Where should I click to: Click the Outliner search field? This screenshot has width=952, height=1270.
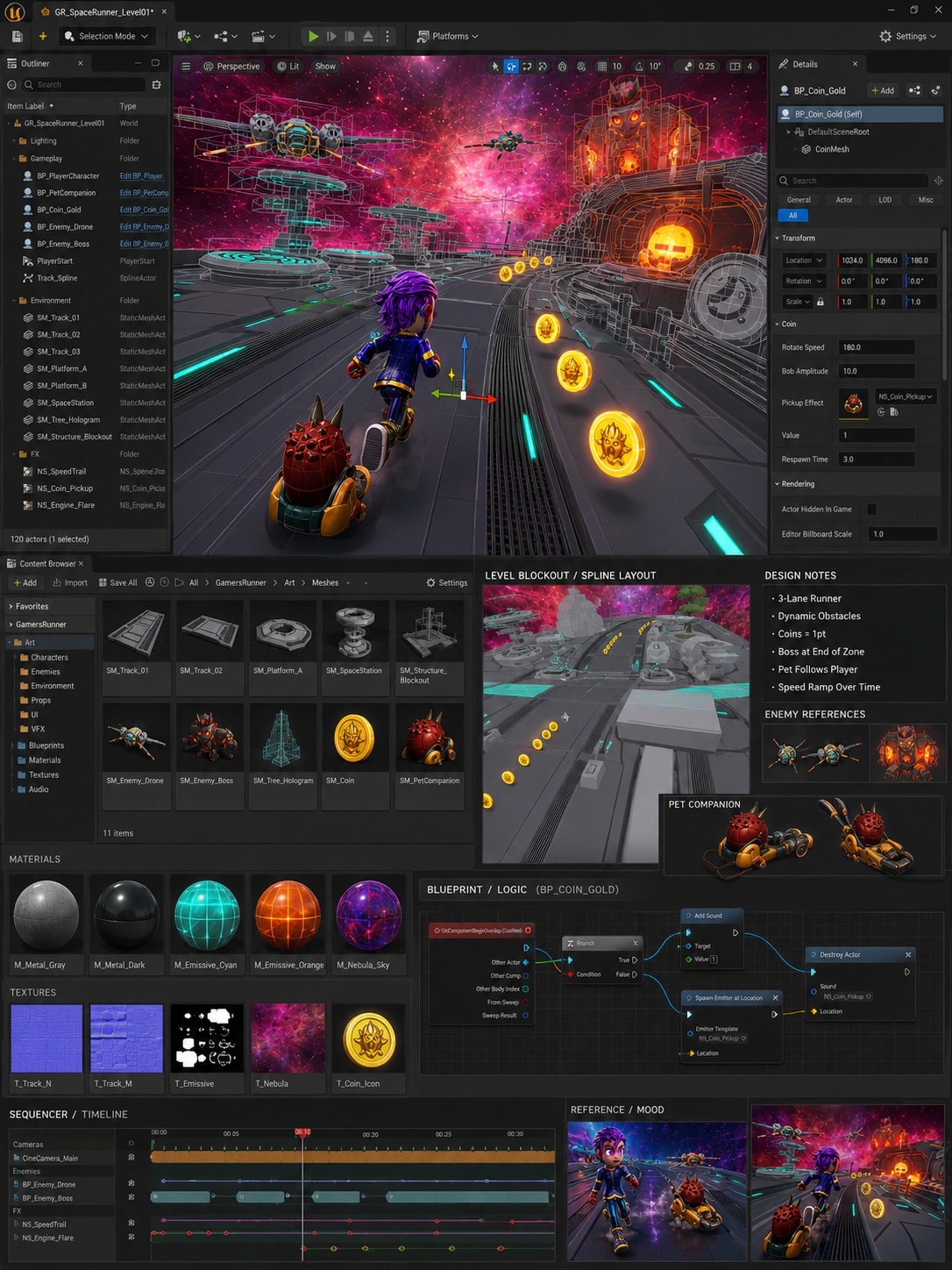coord(85,85)
